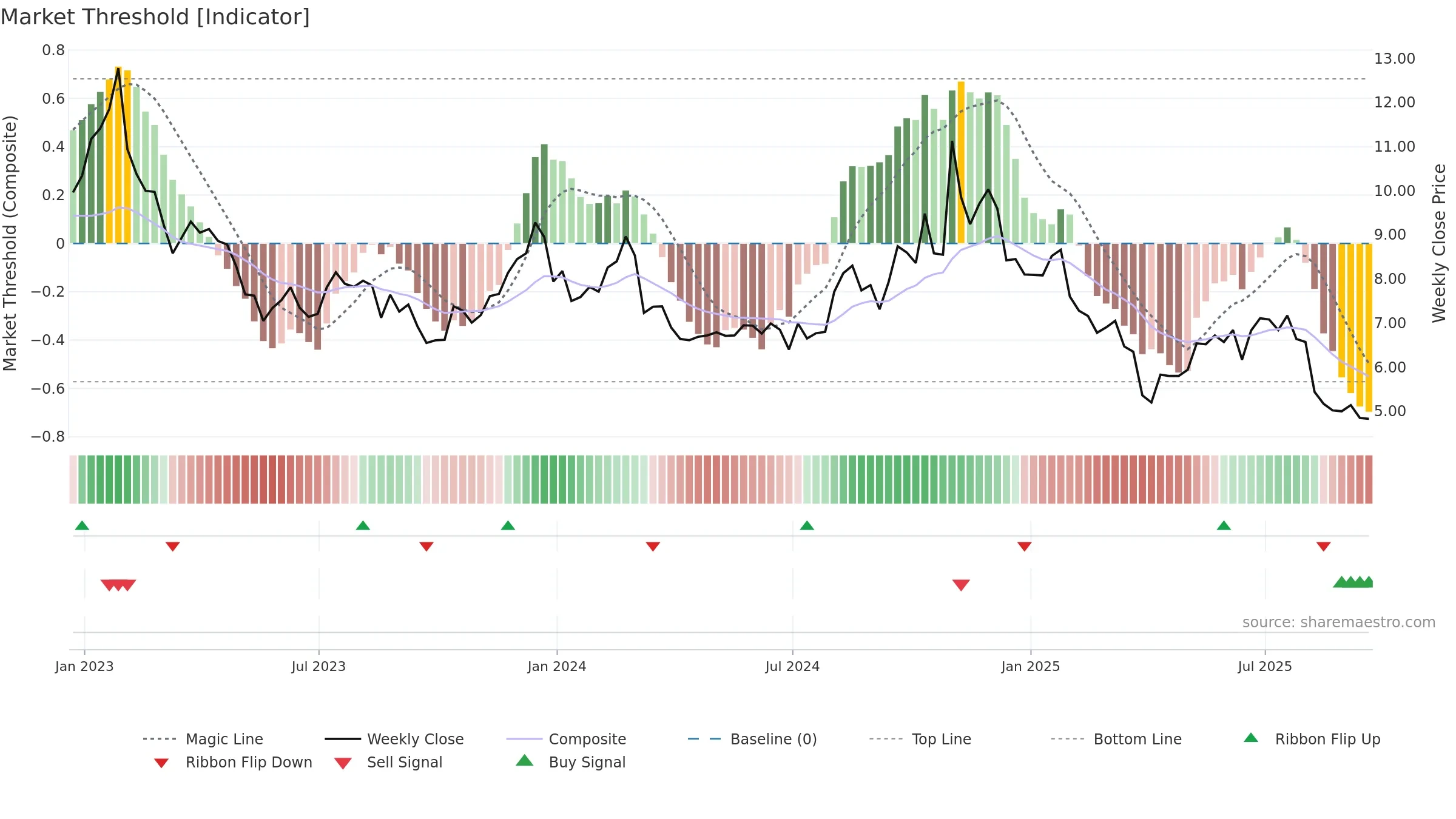Screen dimensions: 1456x819
Task: Click the red flip-down triangle before Jan 2025
Action: coord(1025,547)
